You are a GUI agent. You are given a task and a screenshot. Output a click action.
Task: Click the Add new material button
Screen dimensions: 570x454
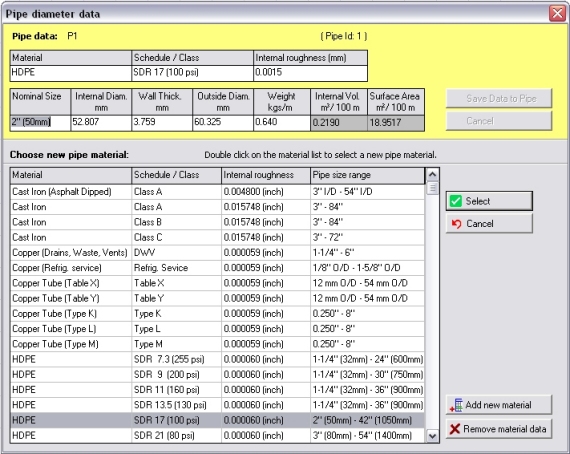(499, 405)
